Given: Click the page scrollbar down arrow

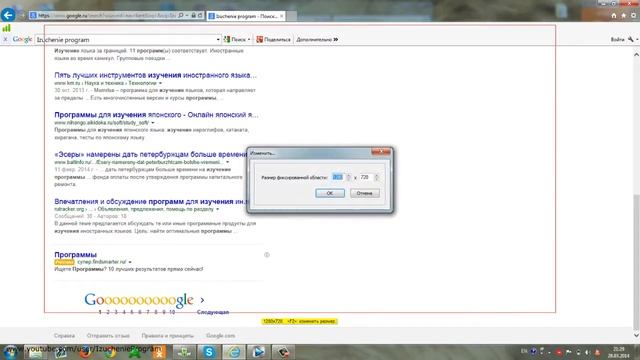Looking at the screenshot, I should [636, 335].
